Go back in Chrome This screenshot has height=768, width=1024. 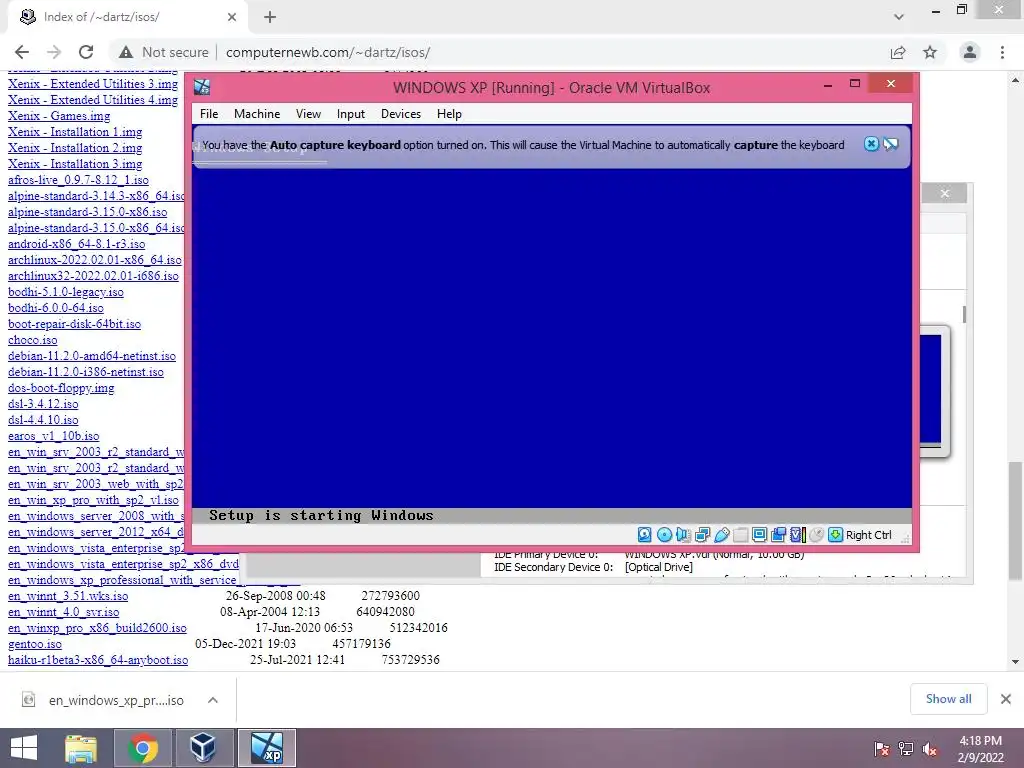click(x=22, y=52)
